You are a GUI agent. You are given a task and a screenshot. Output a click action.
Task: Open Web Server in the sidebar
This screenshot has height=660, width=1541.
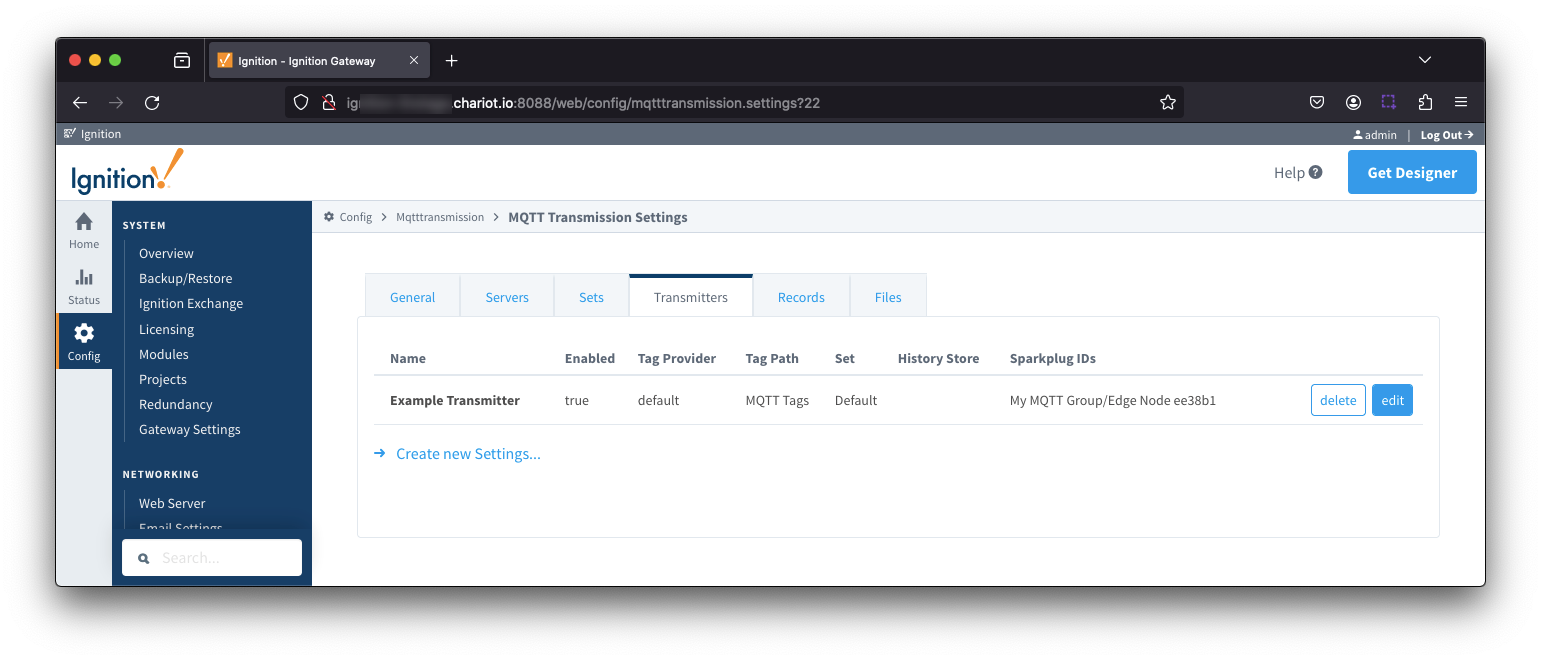(172, 503)
